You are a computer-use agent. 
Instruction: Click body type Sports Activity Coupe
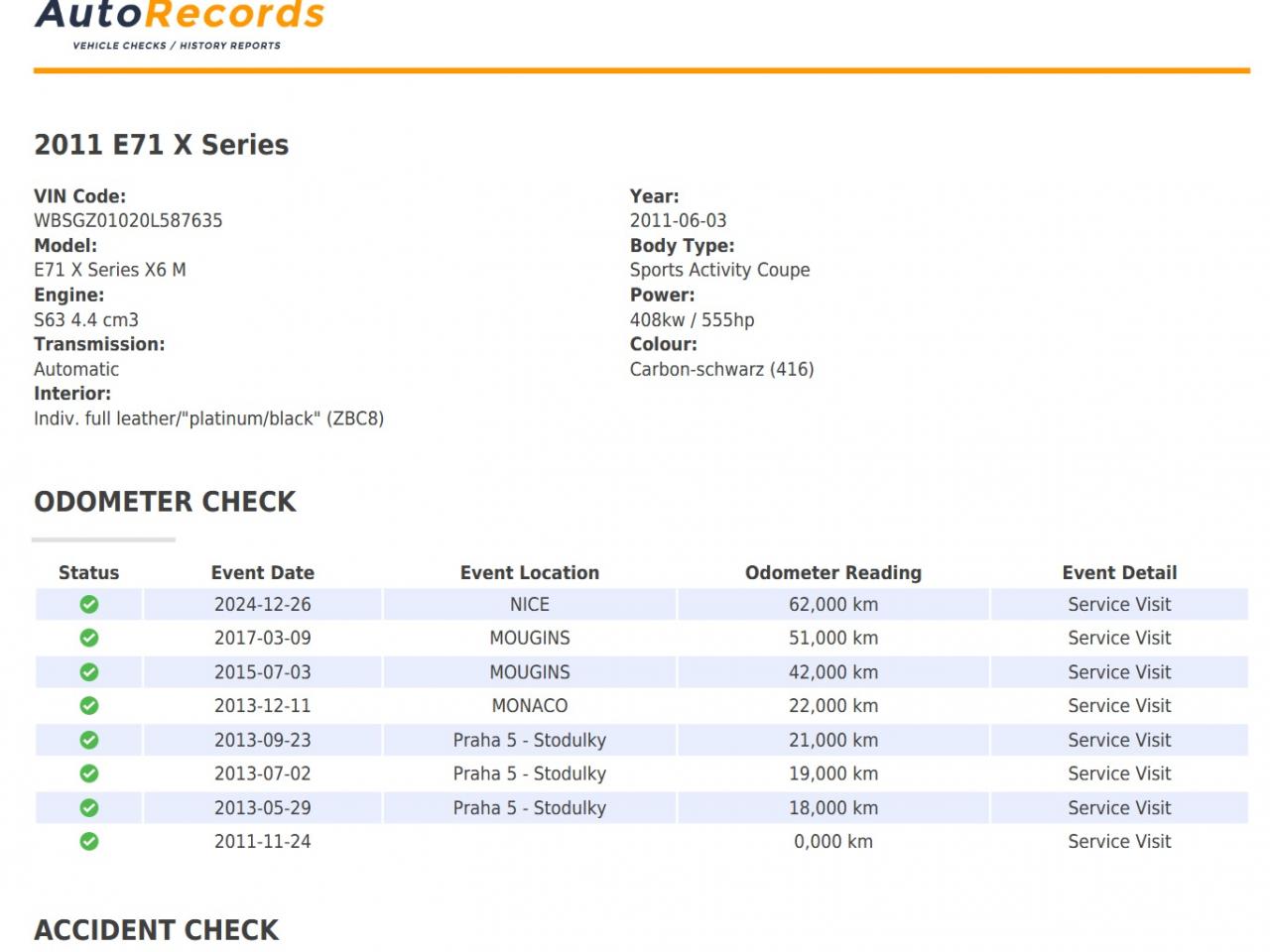(720, 270)
